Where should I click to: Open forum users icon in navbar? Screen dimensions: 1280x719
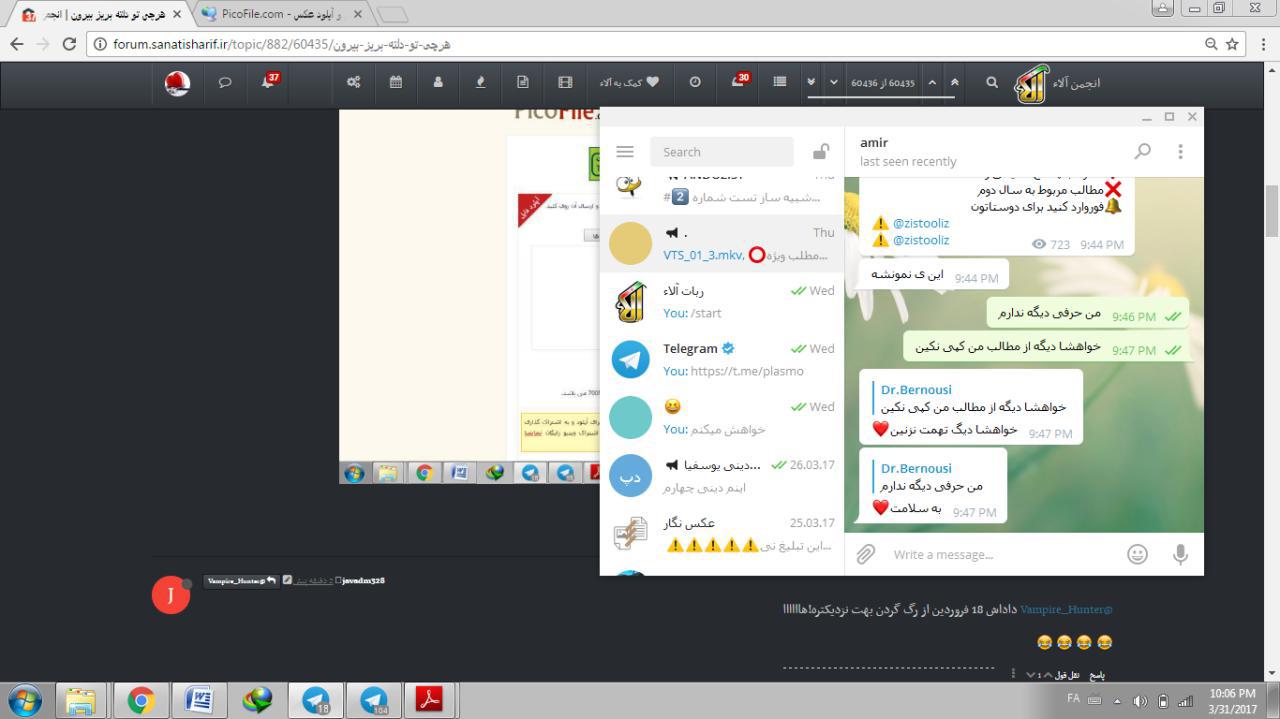pyautogui.click(x=438, y=82)
